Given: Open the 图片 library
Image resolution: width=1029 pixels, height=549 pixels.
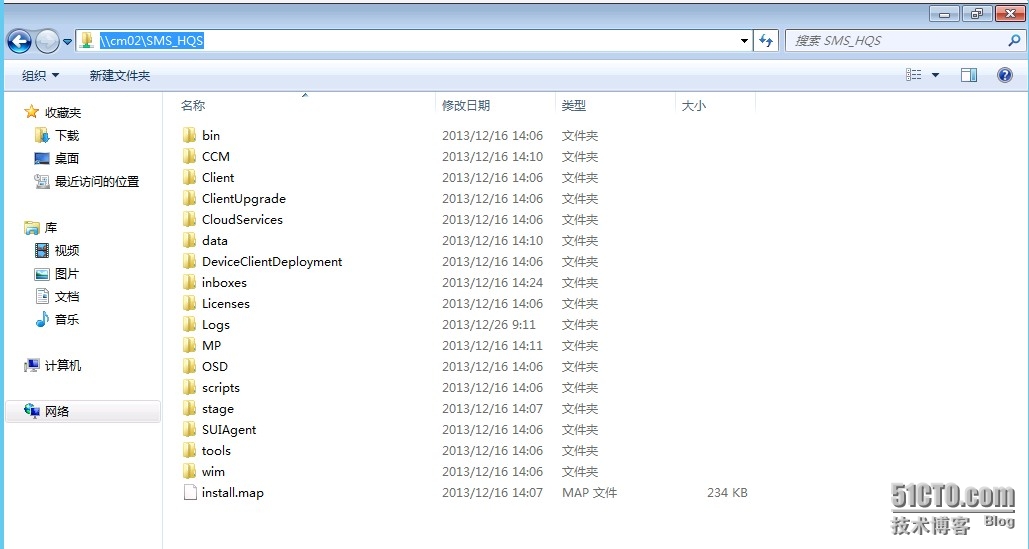Looking at the screenshot, I should pos(66,274).
